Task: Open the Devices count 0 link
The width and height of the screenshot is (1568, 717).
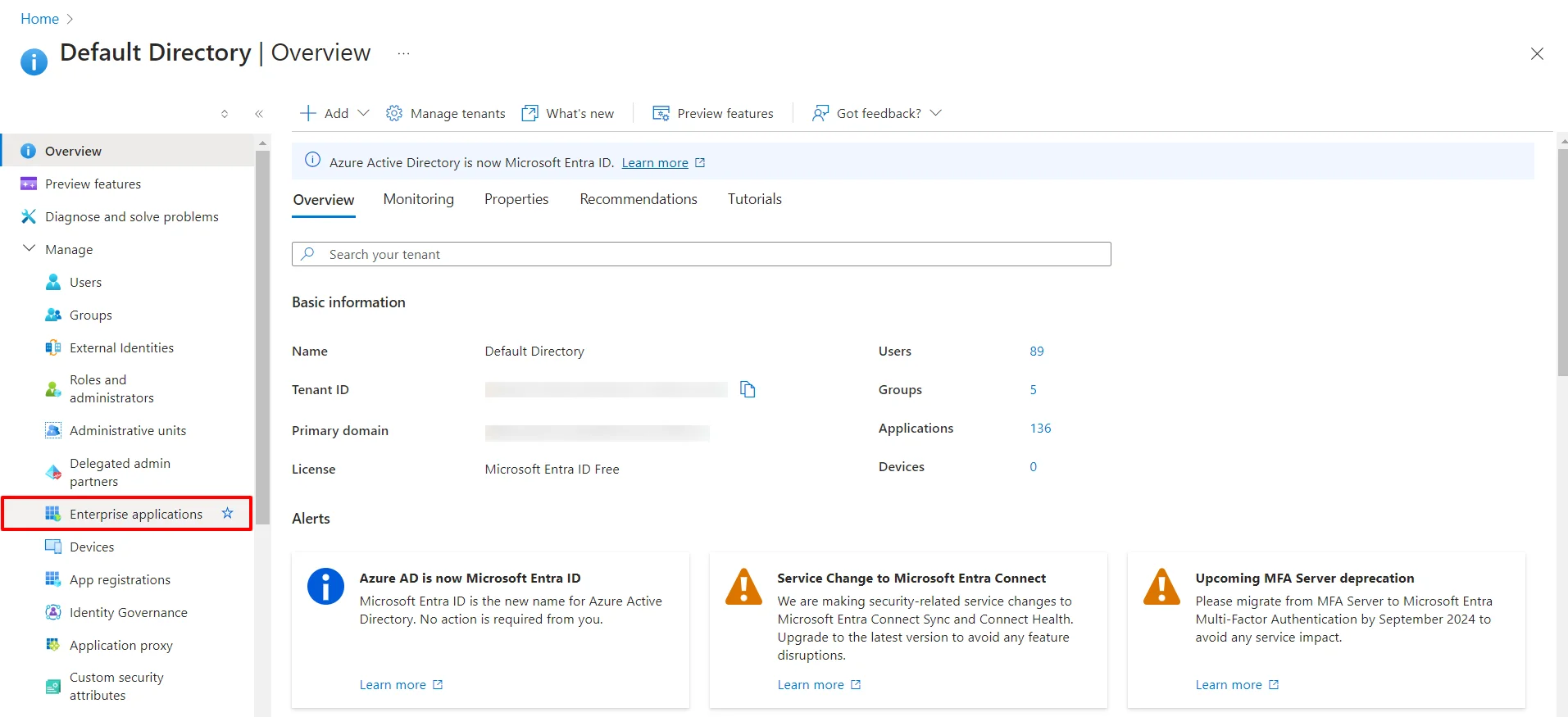Action: tap(1034, 466)
